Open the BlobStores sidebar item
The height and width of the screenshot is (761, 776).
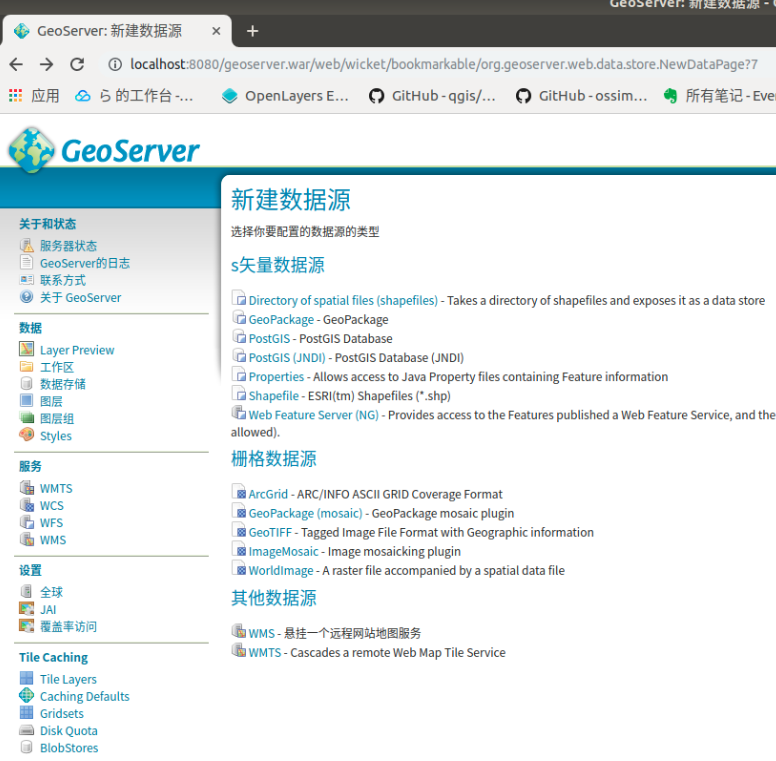point(69,748)
